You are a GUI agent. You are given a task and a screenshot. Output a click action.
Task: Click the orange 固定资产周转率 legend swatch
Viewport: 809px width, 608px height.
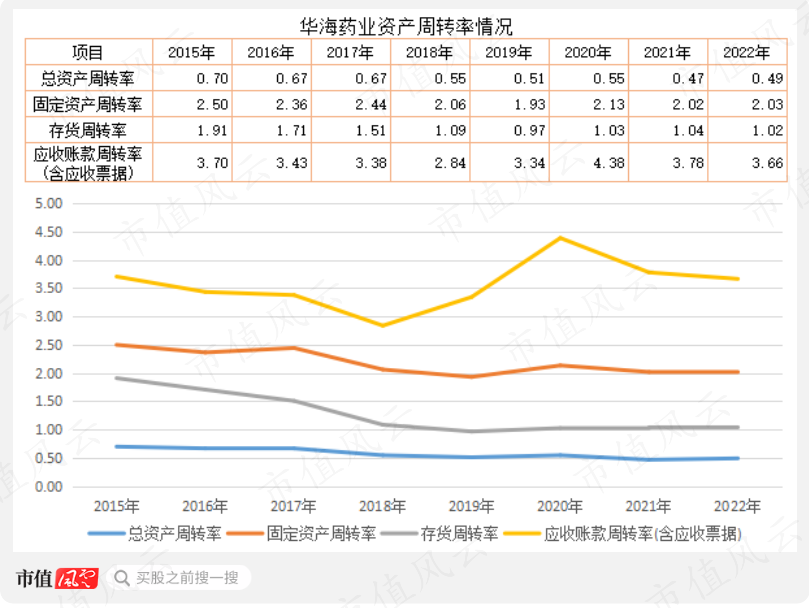tap(246, 534)
